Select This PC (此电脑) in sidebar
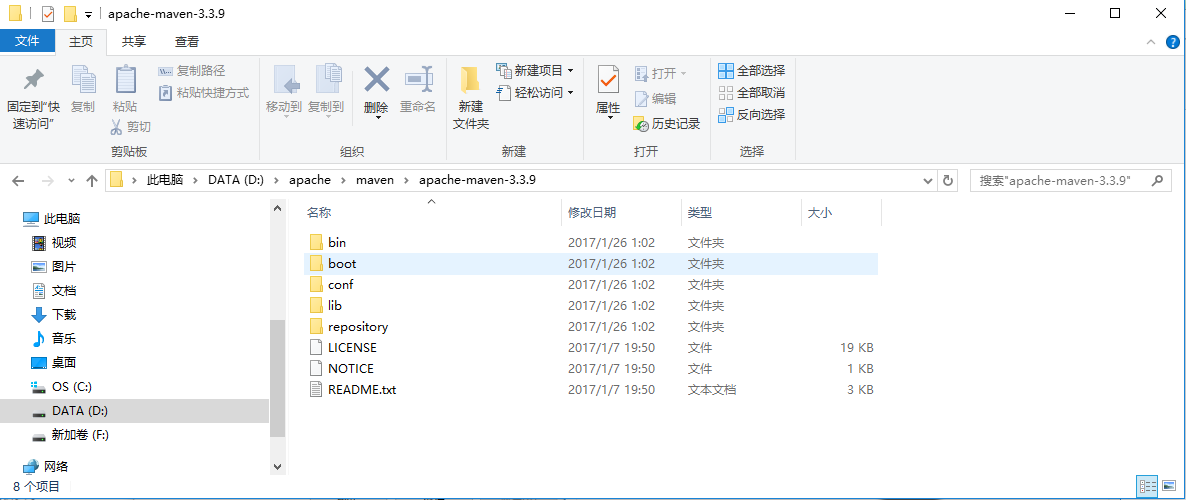Image resolution: width=1186 pixels, height=500 pixels. [x=51, y=219]
